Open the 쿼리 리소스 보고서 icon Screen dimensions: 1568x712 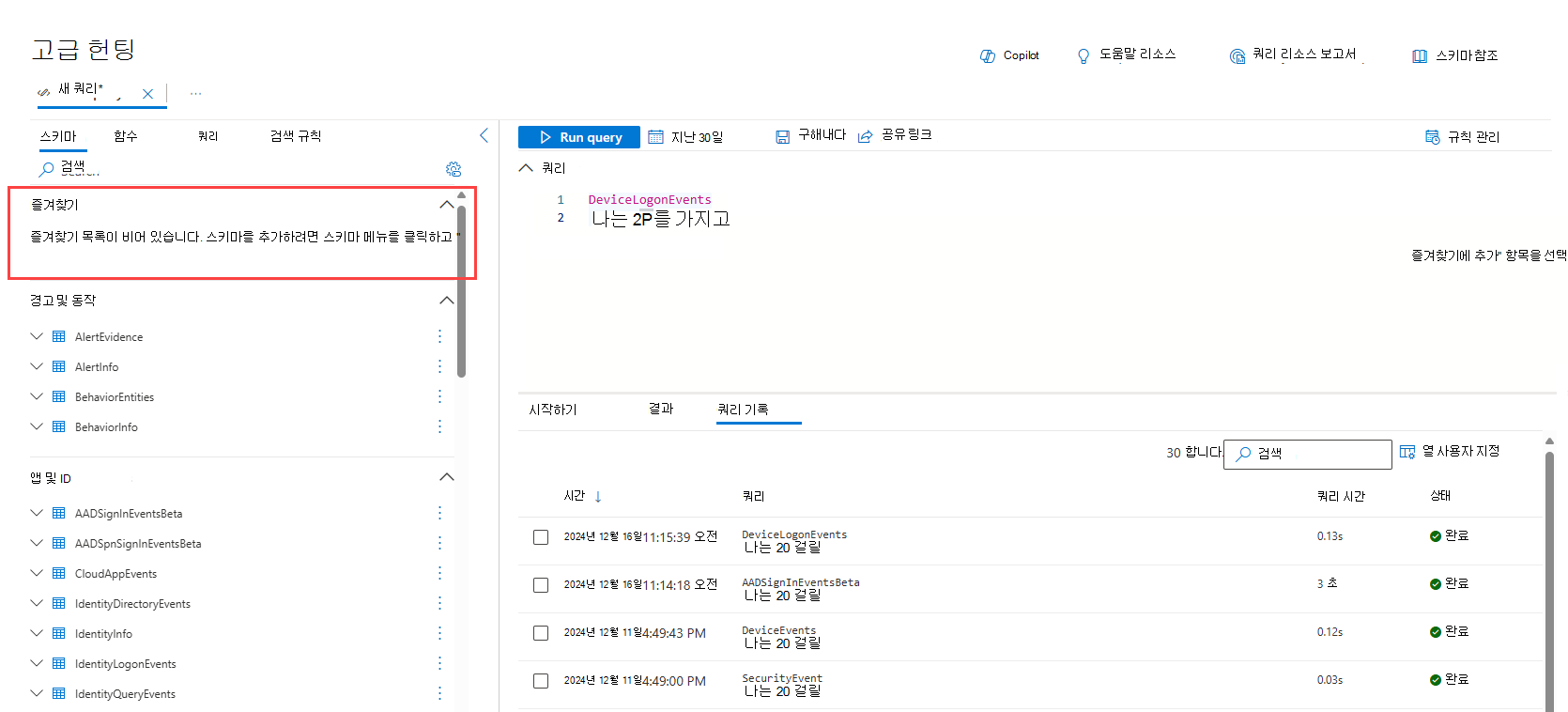click(1237, 56)
